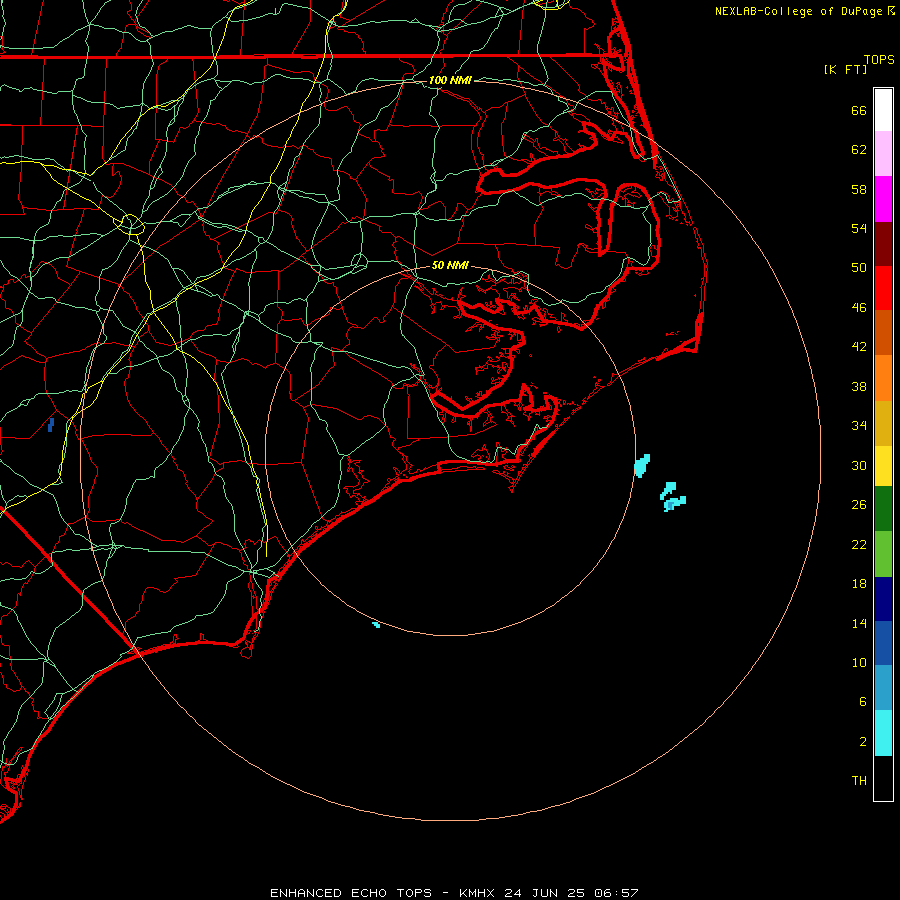900x900 pixels.
Task: Click the "66" legend value
Action: [859, 110]
